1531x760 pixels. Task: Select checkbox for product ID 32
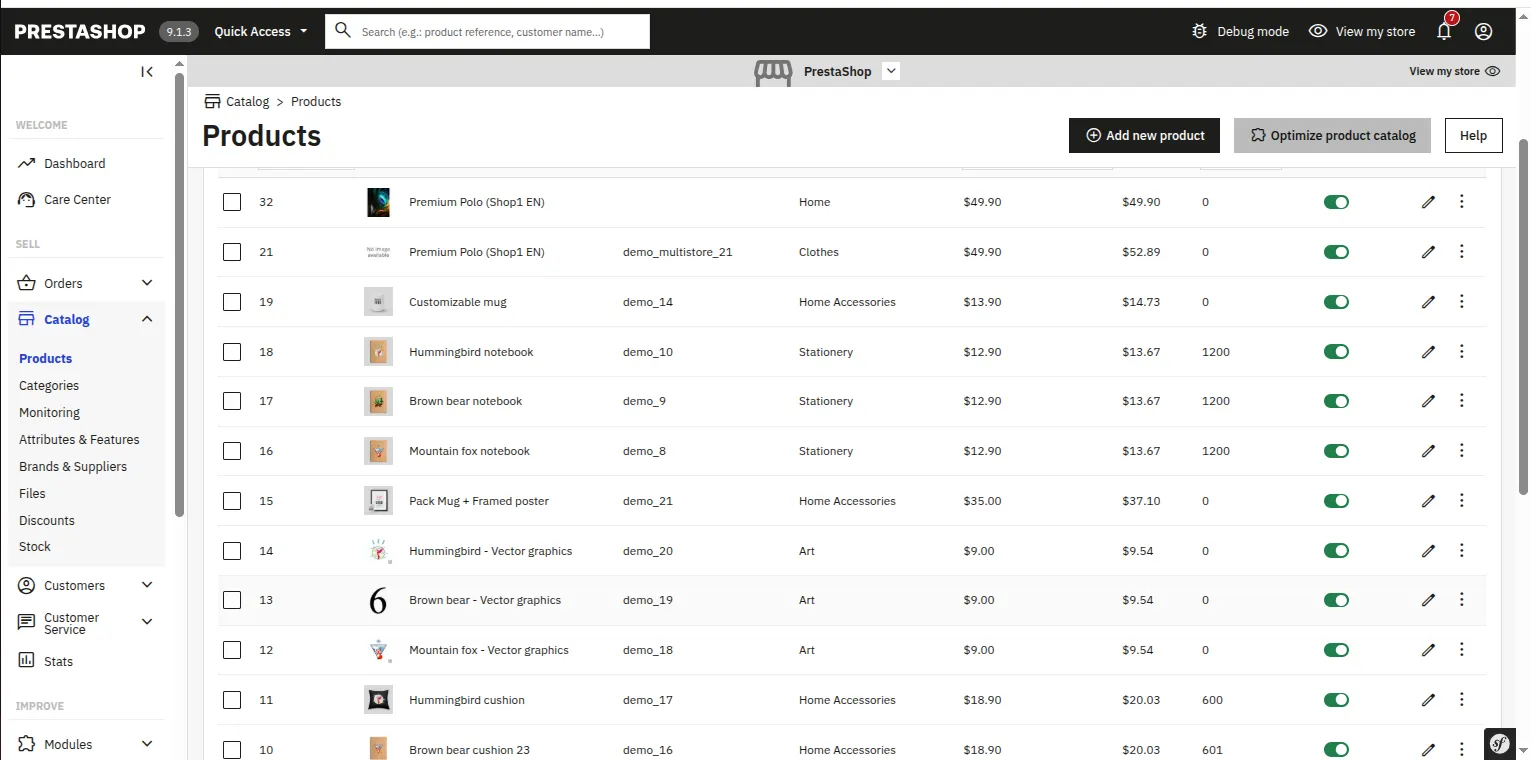(232, 202)
